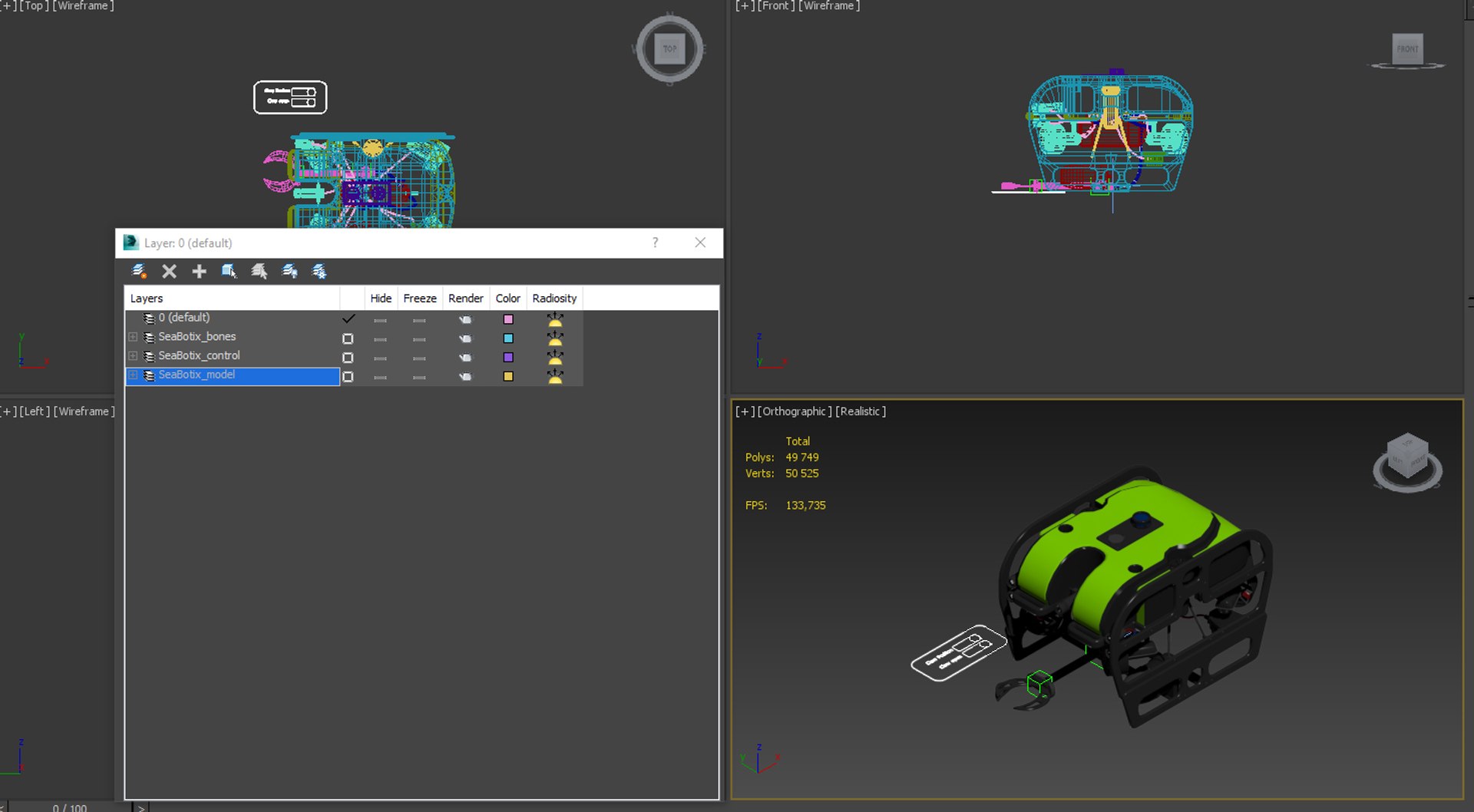Make SeaBotix_model the current layer

348,377
